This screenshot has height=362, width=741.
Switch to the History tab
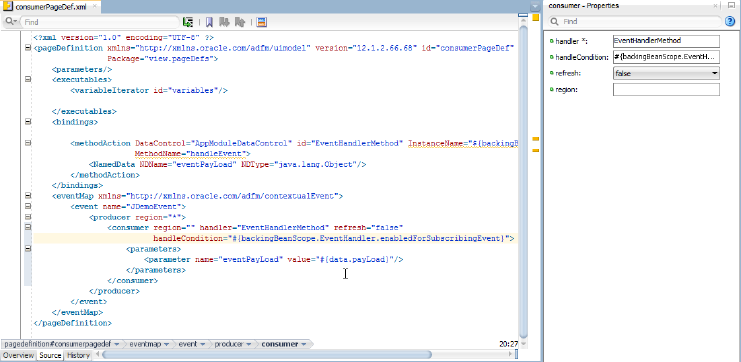click(x=78, y=355)
